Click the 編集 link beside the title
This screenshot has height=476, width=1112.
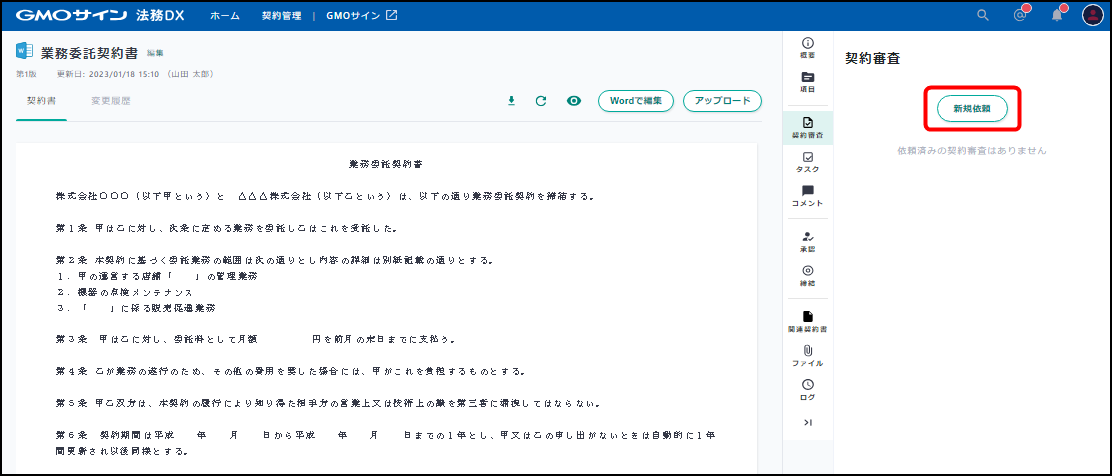(155, 52)
